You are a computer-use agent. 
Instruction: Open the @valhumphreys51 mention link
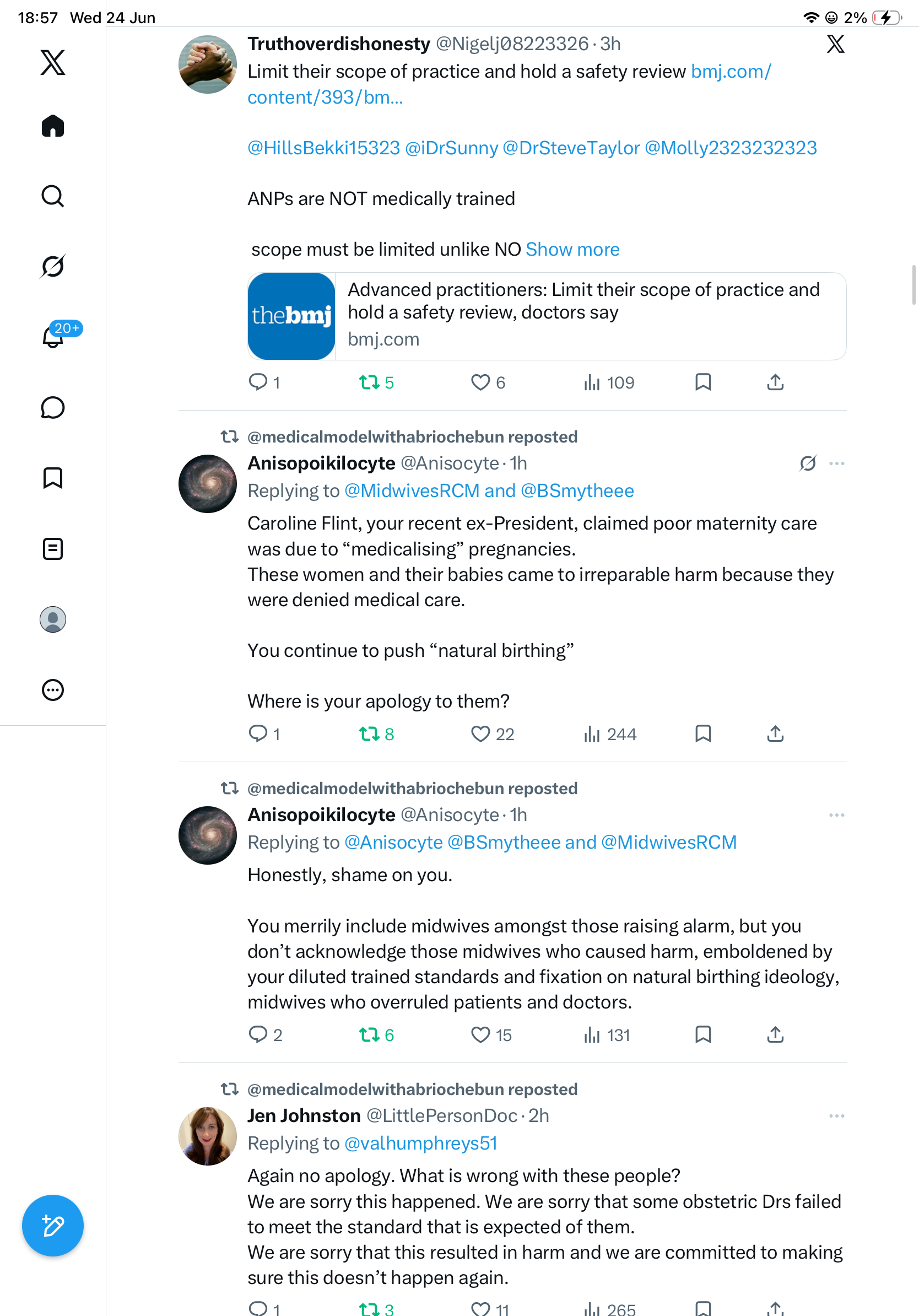point(420,1143)
